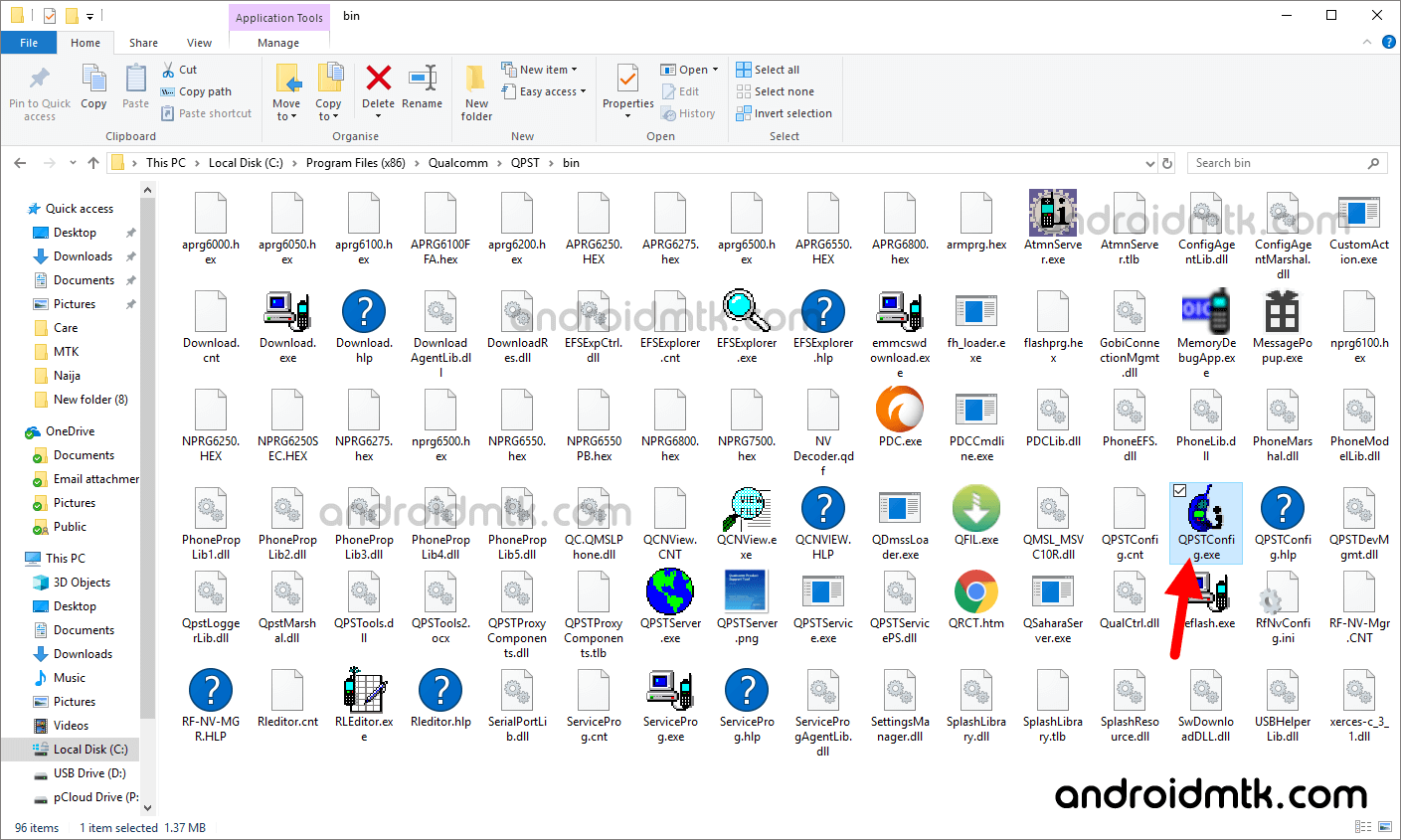Select QPSTServer.exe globe icon

670,591
